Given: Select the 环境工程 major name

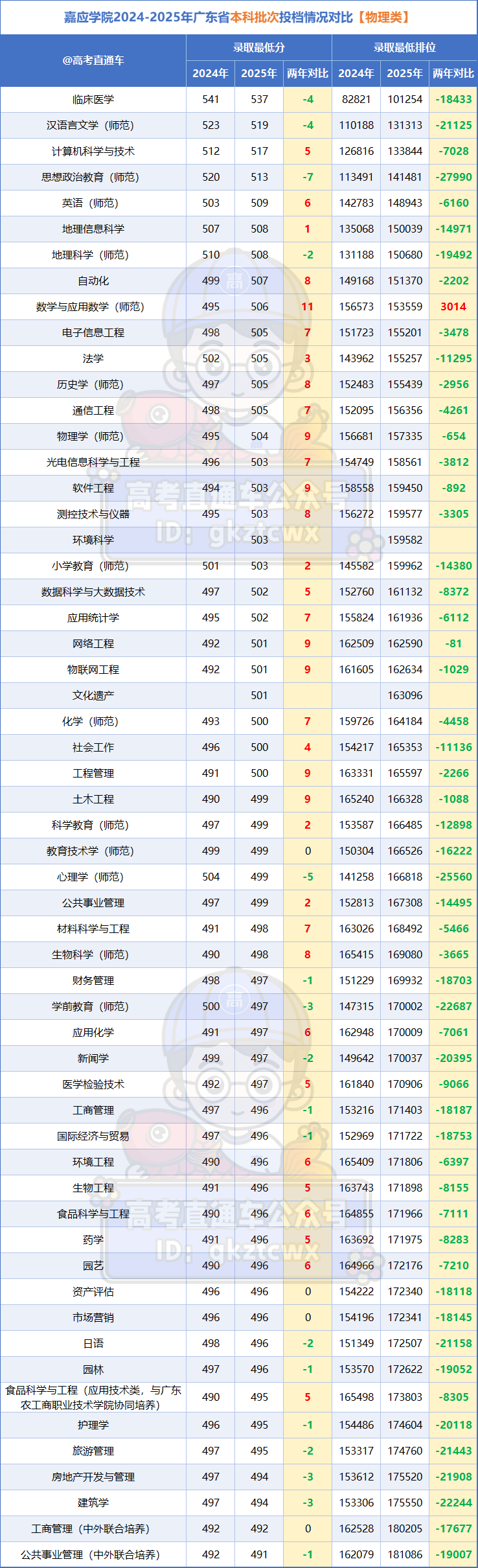Looking at the screenshot, I should [x=93, y=1162].
